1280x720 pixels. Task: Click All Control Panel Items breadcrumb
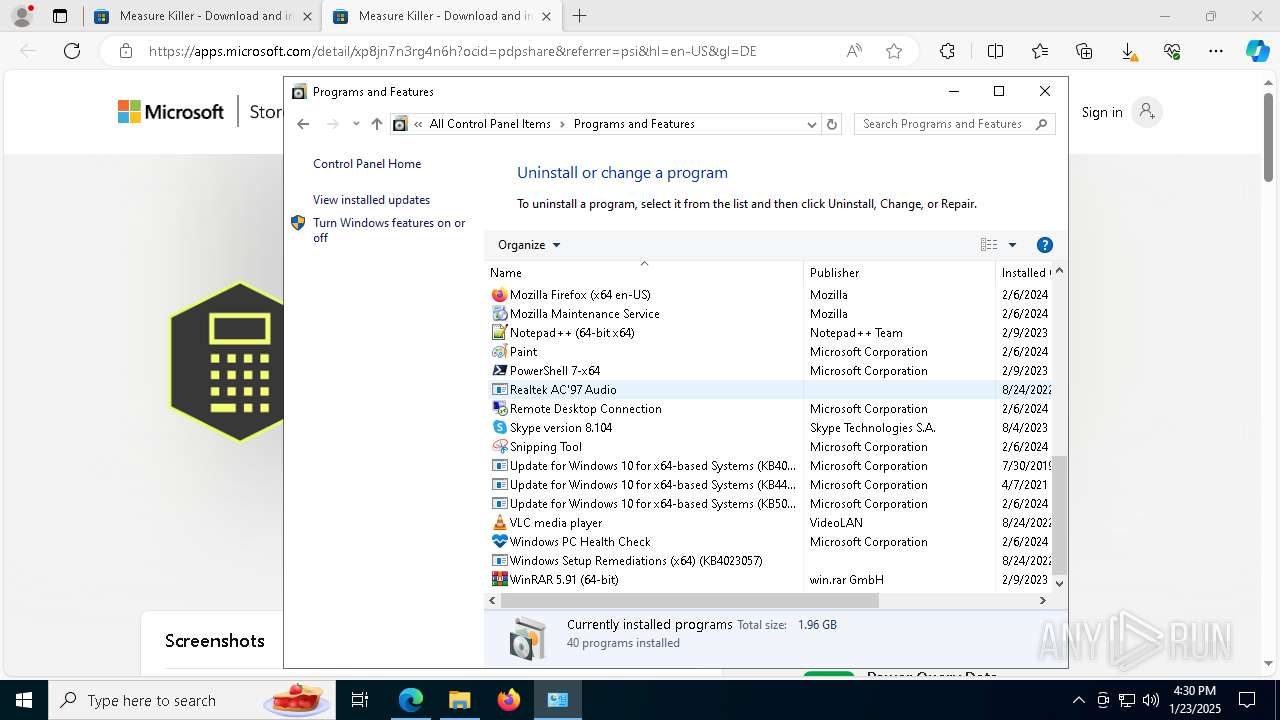pos(490,124)
